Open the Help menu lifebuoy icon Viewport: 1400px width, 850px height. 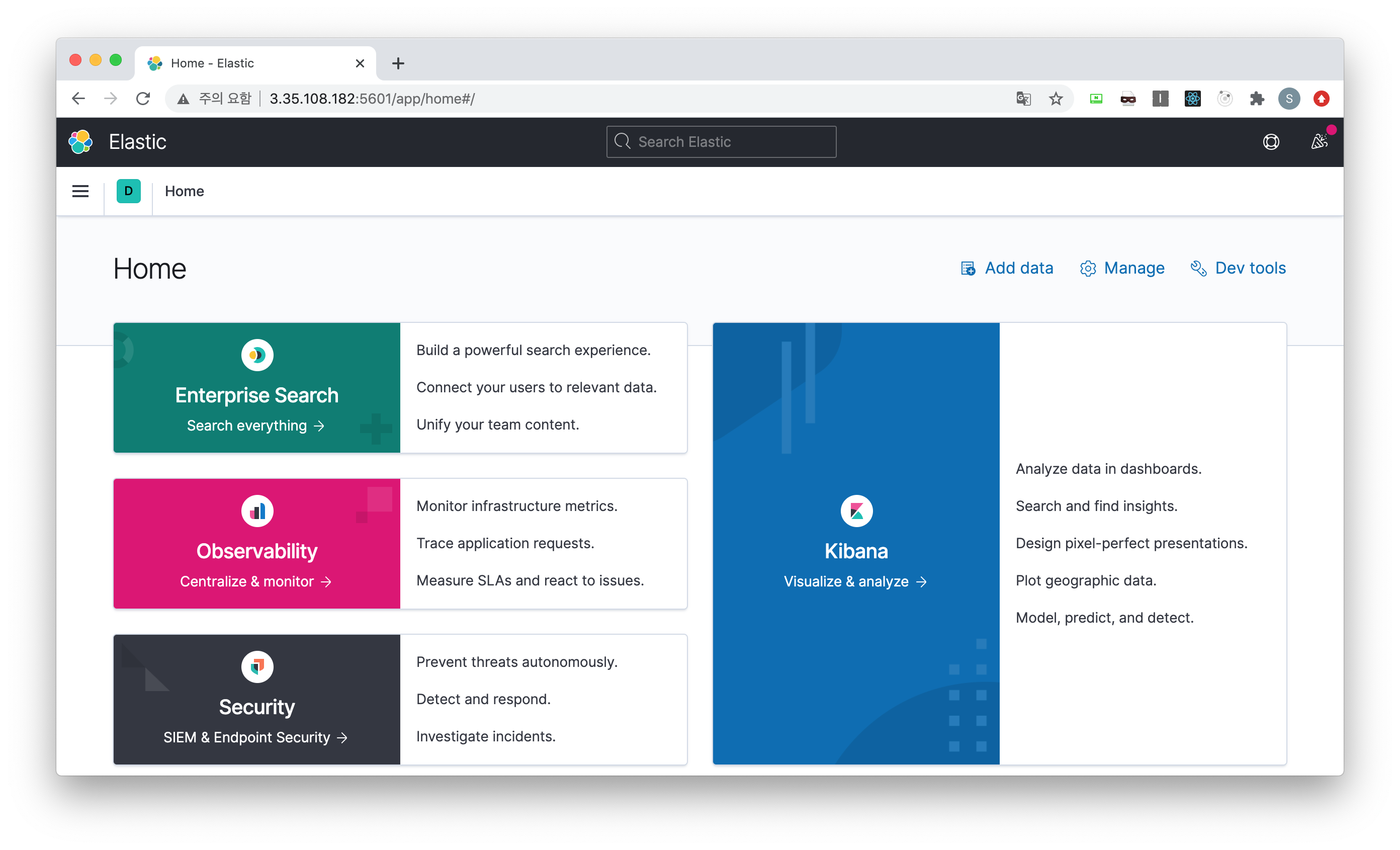point(1271,142)
